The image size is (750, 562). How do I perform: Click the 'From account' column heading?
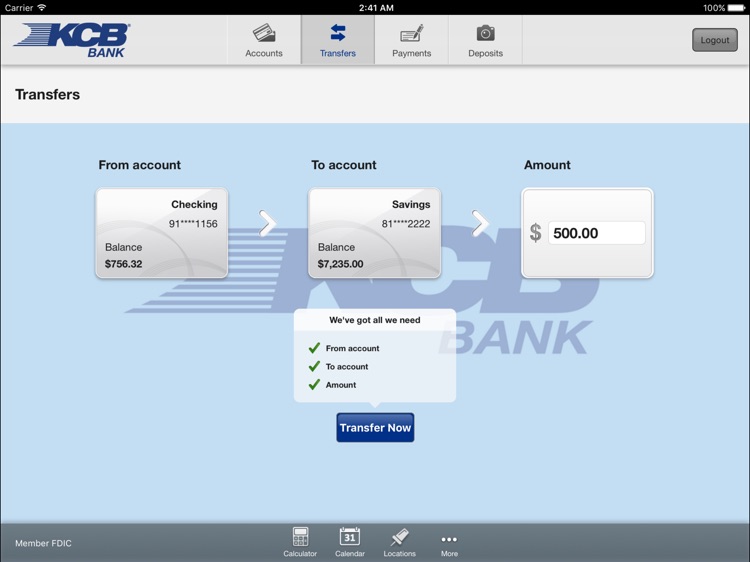click(140, 165)
